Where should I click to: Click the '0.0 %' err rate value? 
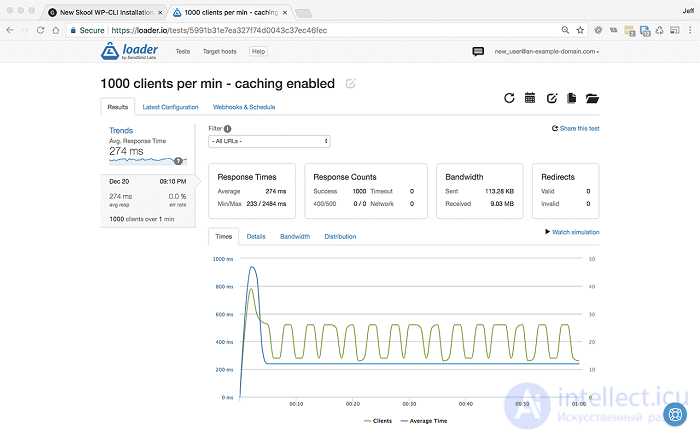(177, 196)
